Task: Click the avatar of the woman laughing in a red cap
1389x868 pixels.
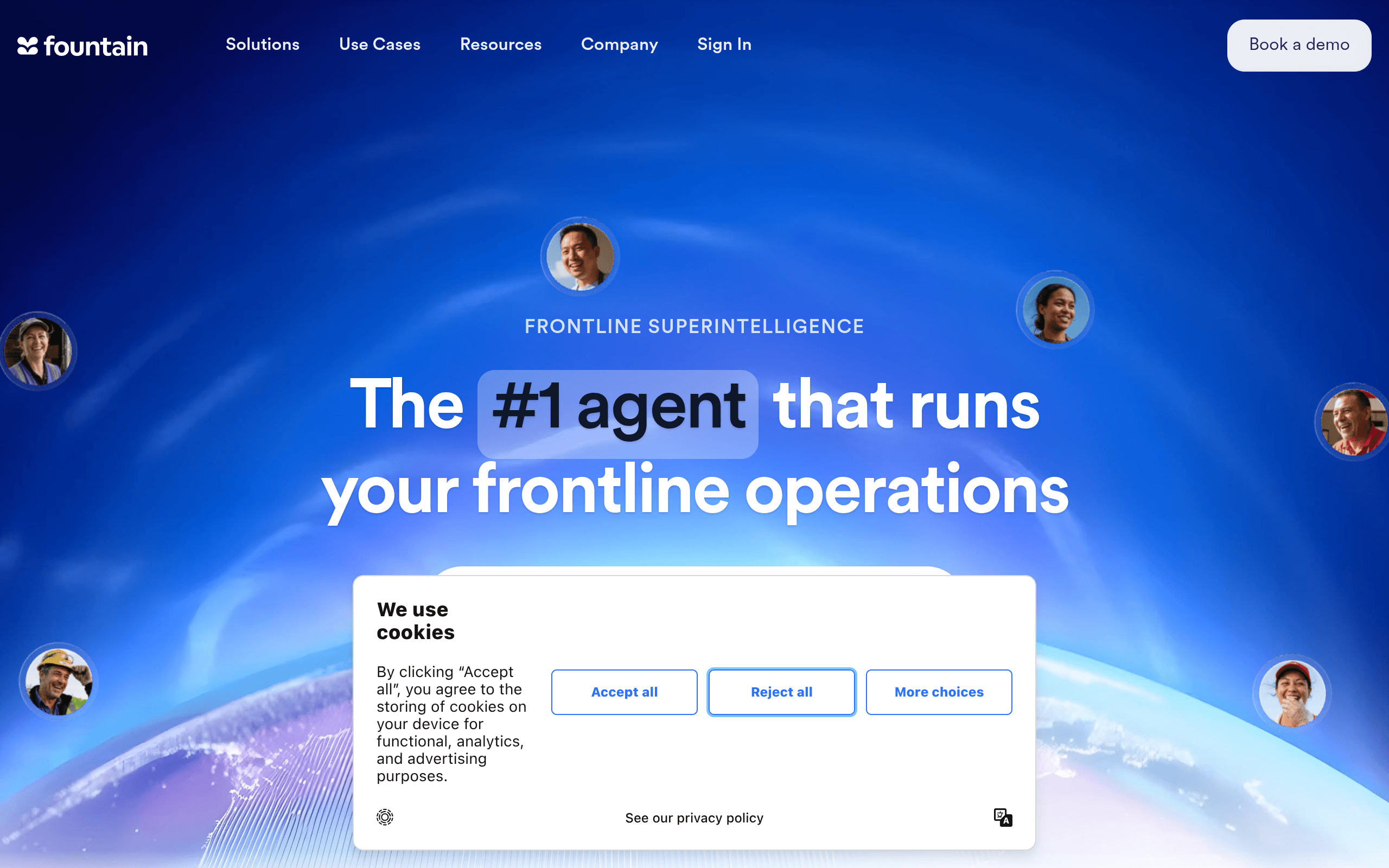Action: point(1292,693)
